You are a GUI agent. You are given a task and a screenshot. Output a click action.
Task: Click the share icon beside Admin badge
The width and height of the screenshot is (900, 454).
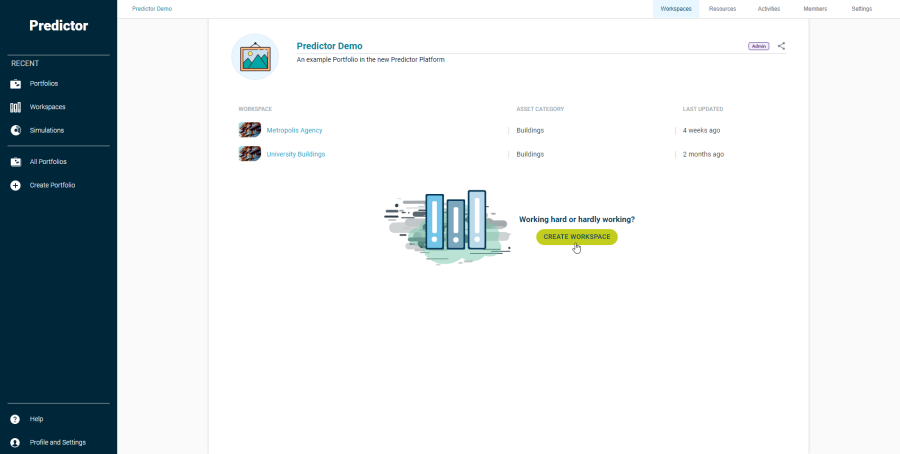pyautogui.click(x=781, y=46)
